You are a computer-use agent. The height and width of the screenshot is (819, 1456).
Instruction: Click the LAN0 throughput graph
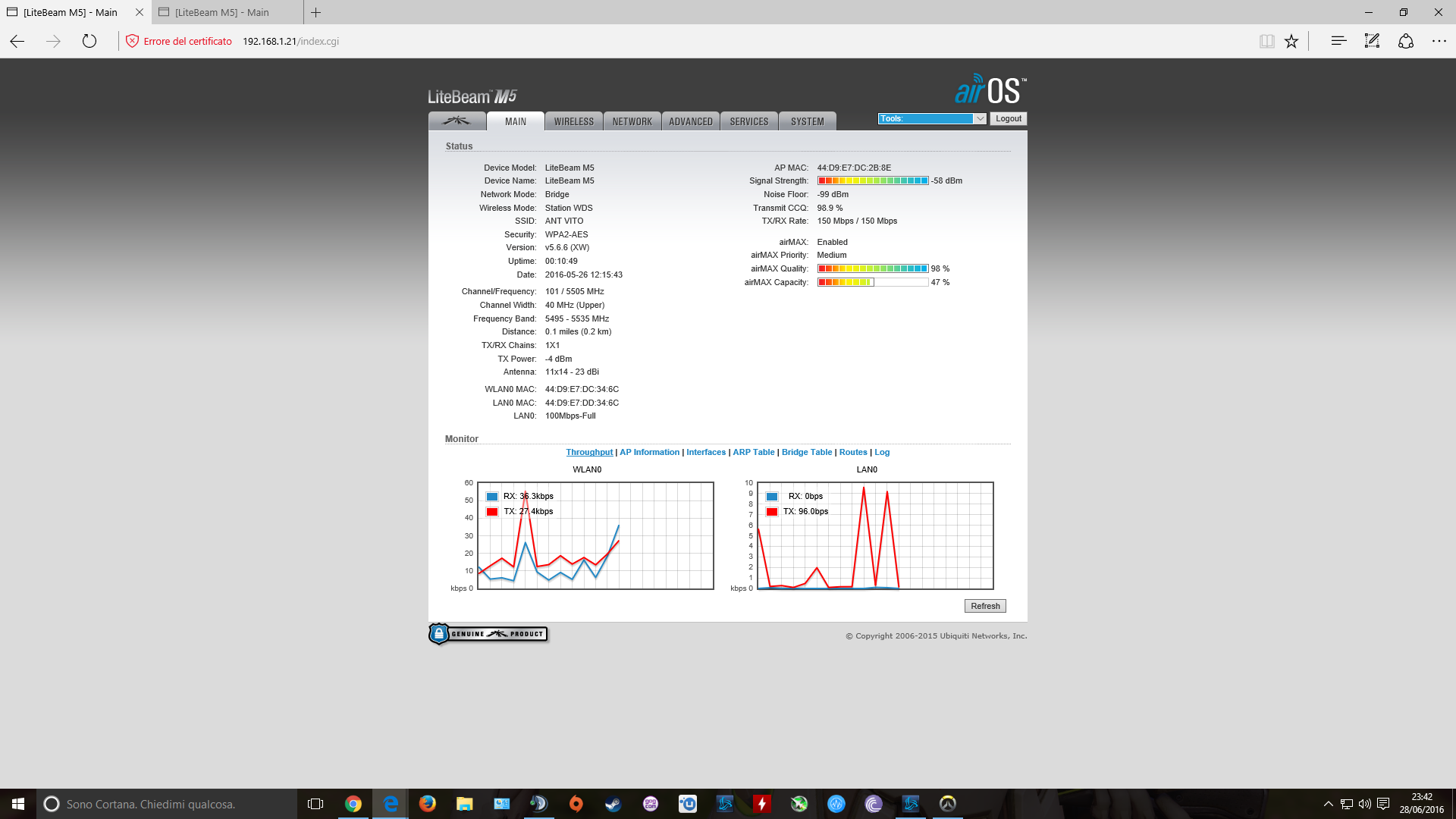coord(875,535)
